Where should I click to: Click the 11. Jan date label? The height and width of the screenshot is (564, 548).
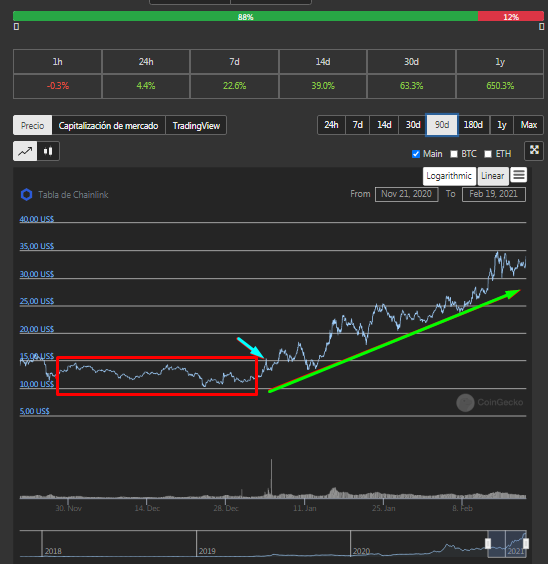(305, 508)
